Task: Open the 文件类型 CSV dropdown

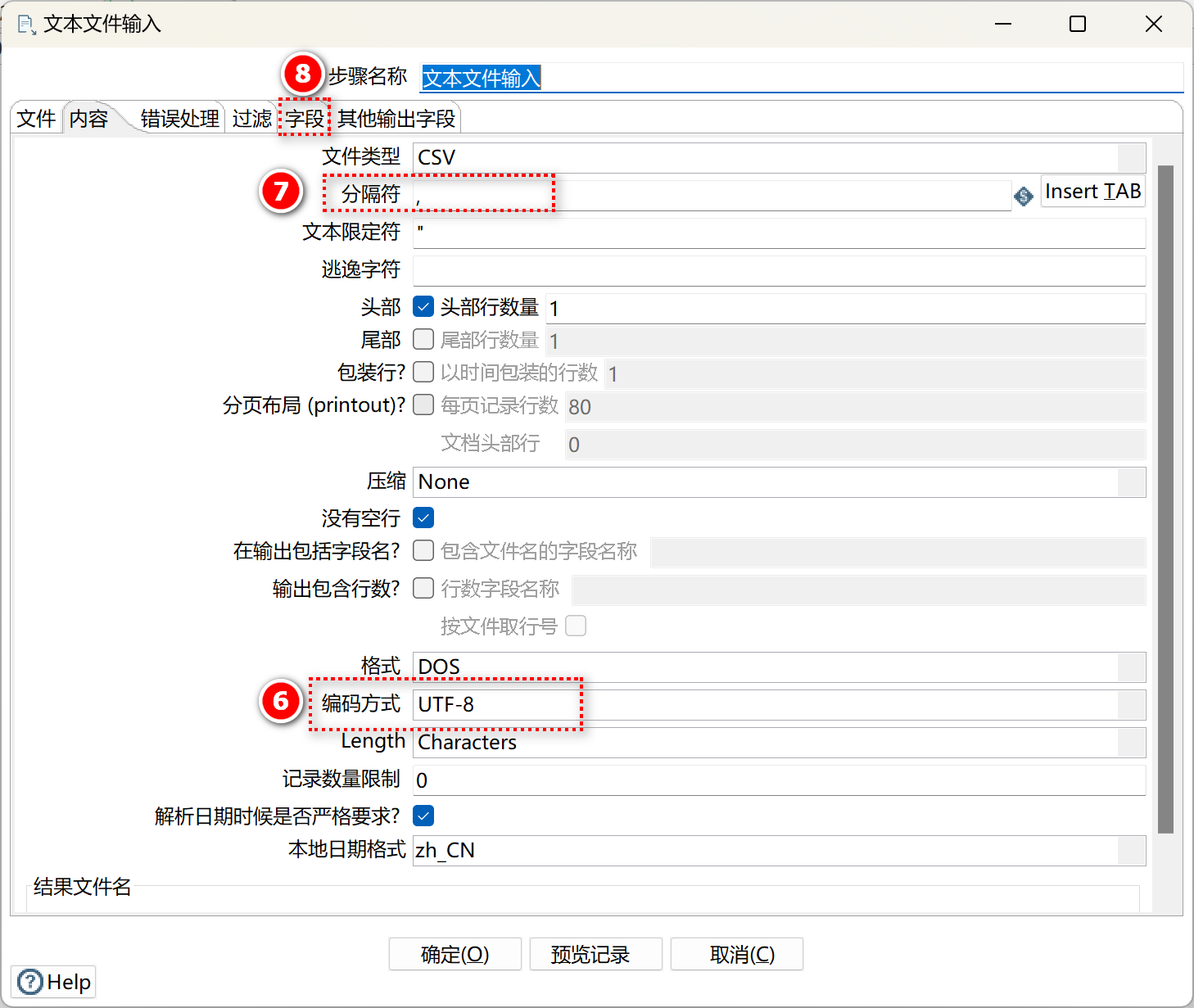Action: pos(779,157)
